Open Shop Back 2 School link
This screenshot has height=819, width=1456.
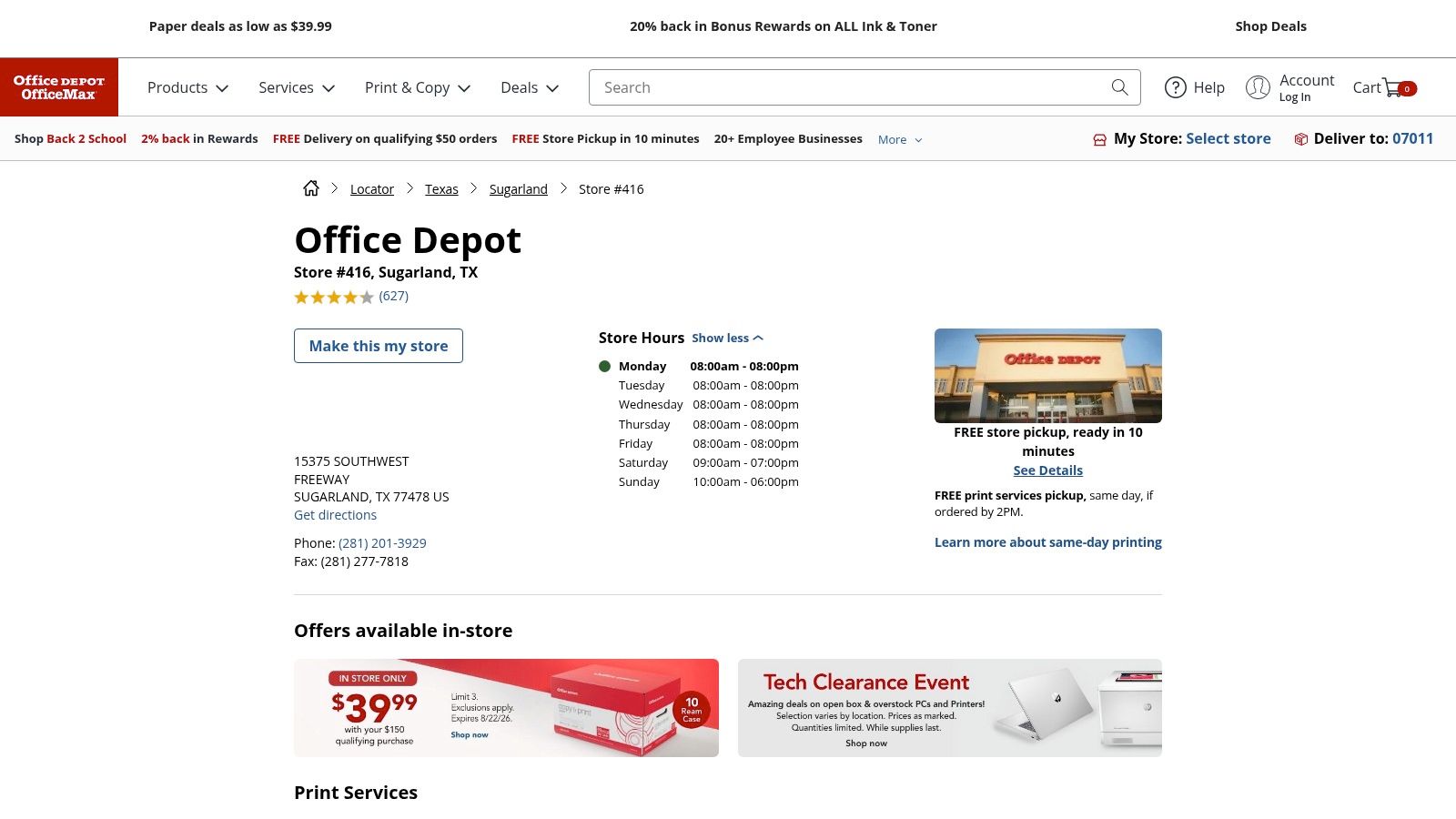tap(70, 138)
